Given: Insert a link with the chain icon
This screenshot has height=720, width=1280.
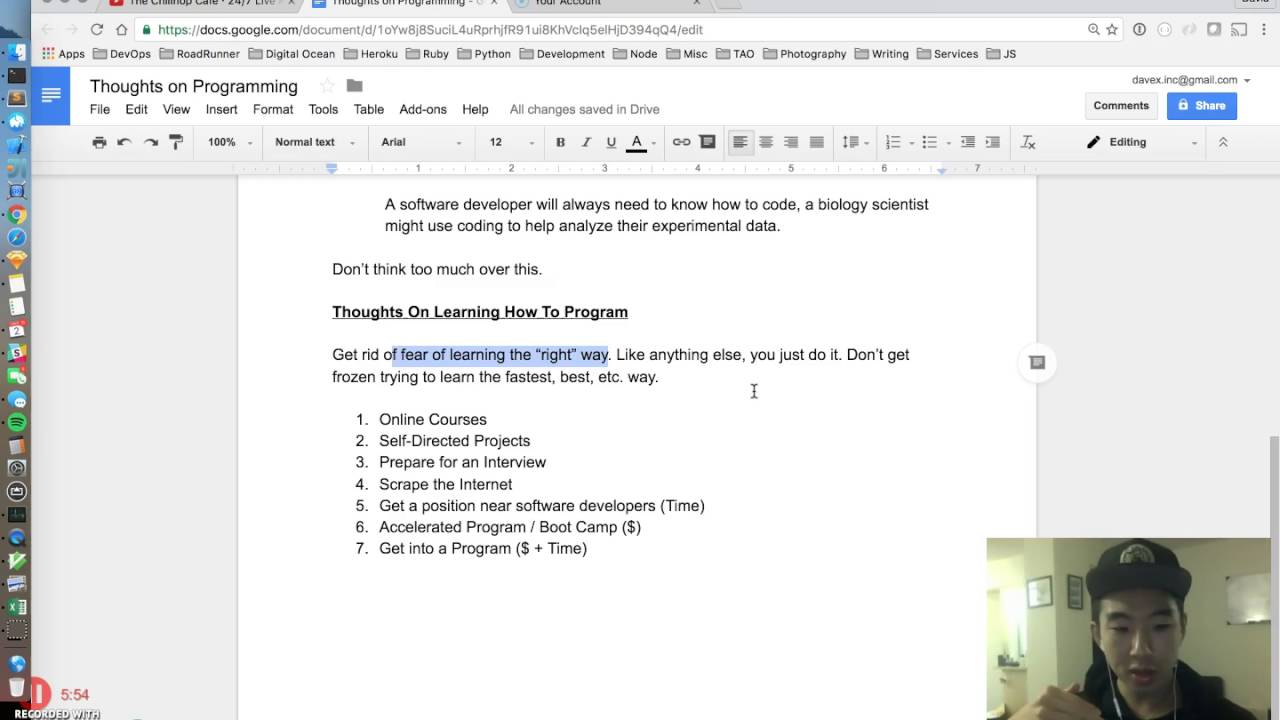Looking at the screenshot, I should (681, 142).
